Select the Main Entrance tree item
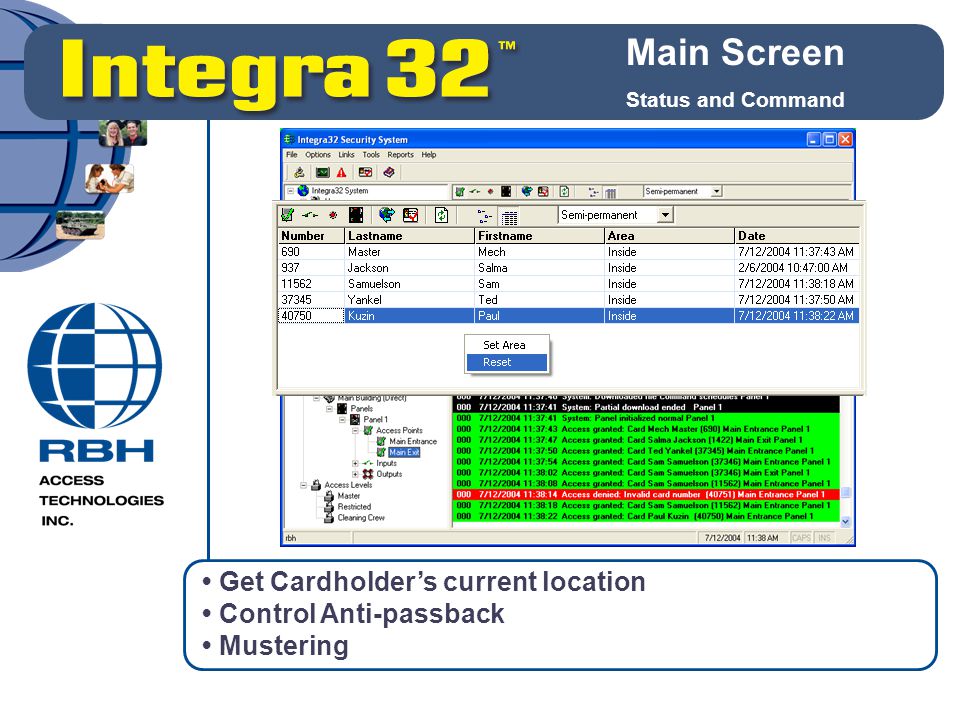 click(413, 441)
